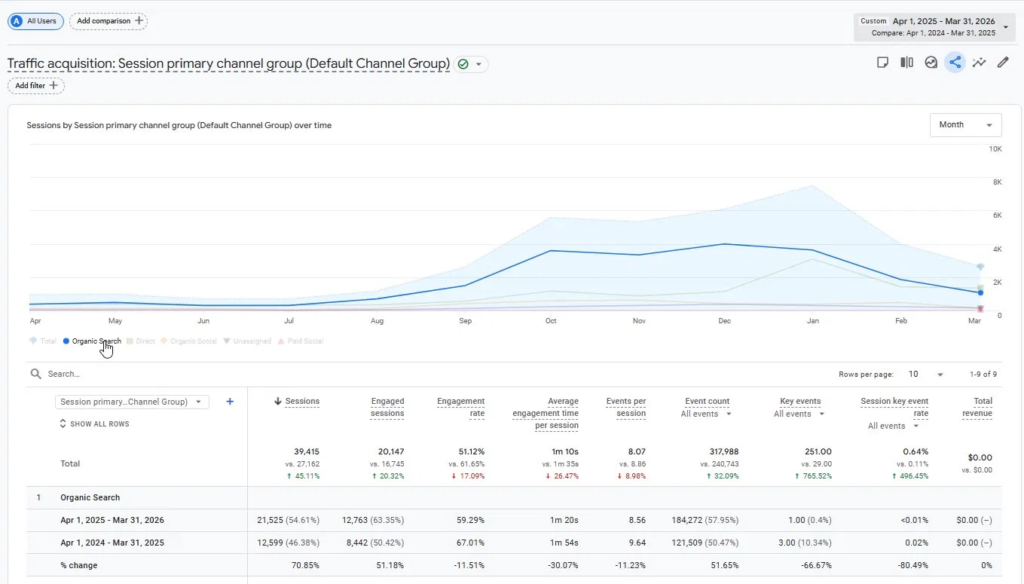Open the Month granularity dropdown
1024x584 pixels.
(x=965, y=125)
